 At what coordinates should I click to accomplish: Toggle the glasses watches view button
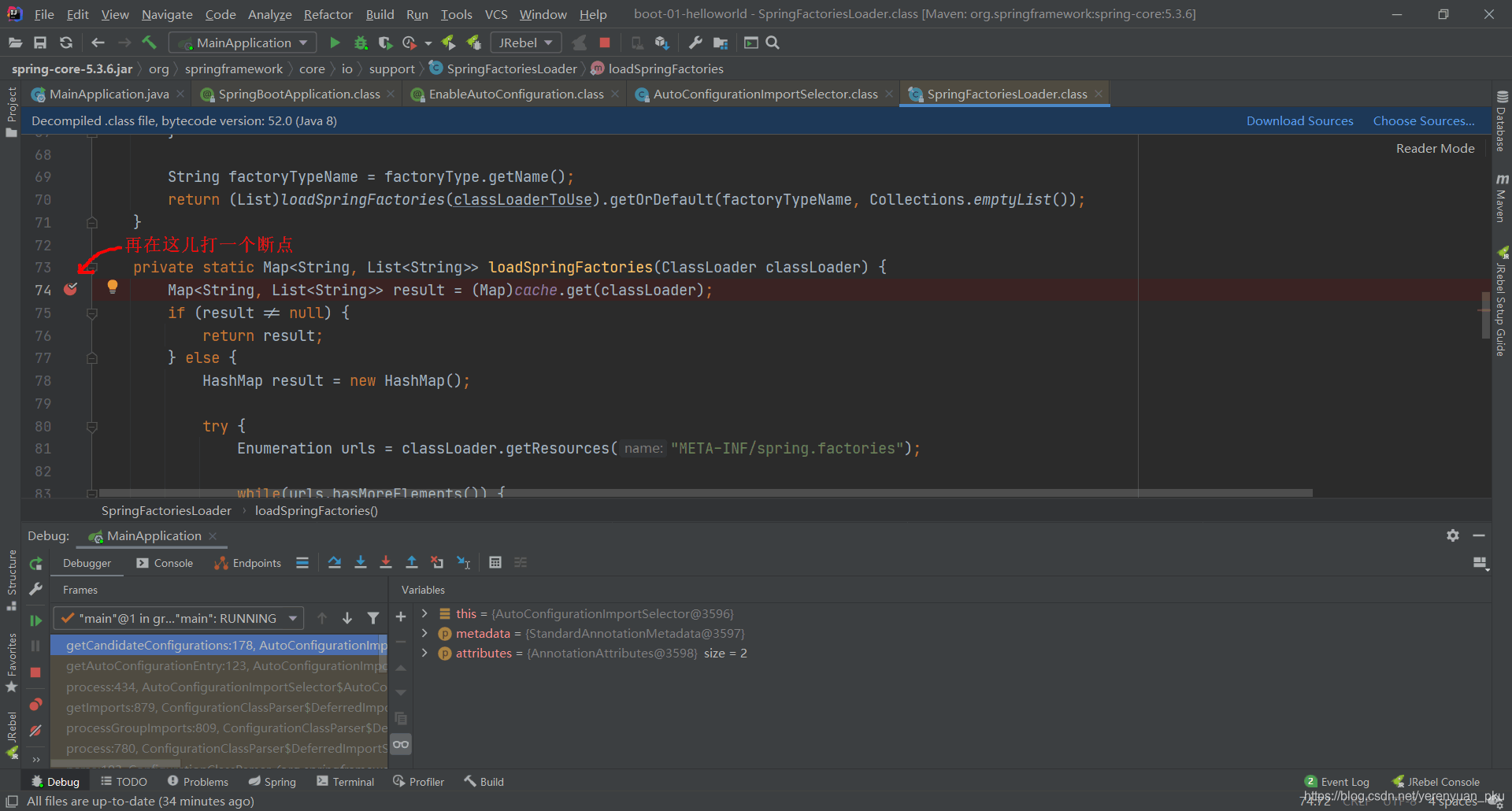coord(401,744)
